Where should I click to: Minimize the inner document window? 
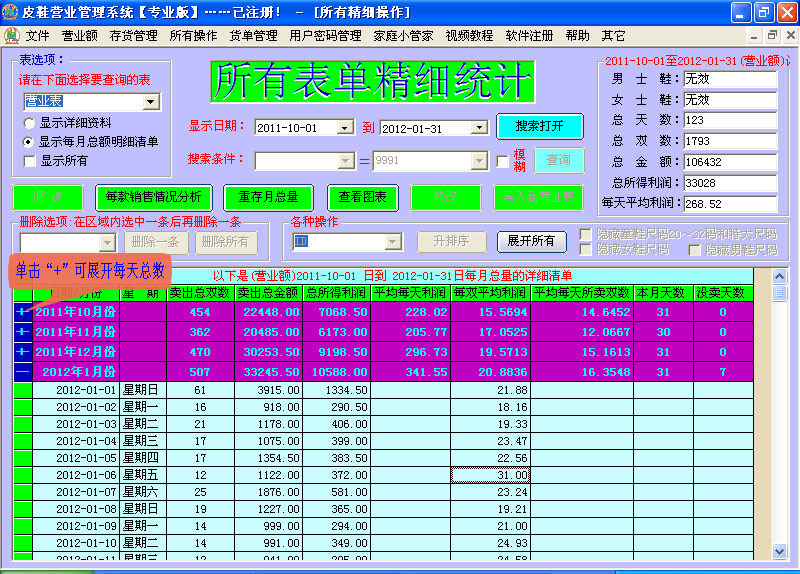coord(754,35)
